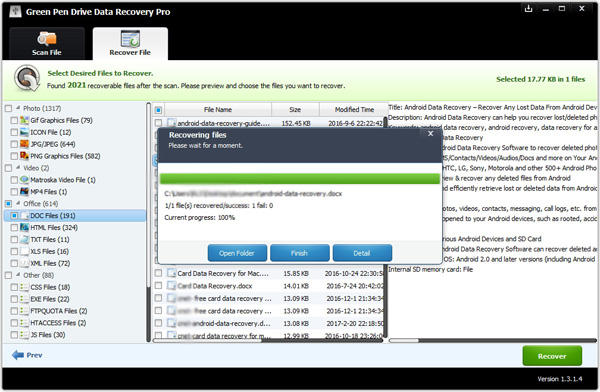Click android-data-recovery-guide document icon
The width and height of the screenshot is (600, 392).
(x=171, y=123)
